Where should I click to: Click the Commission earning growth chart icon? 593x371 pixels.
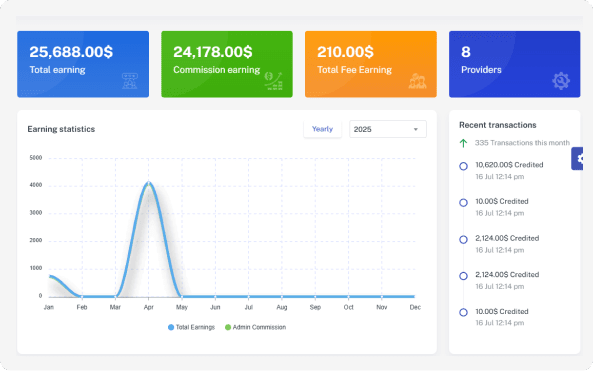tap(273, 81)
